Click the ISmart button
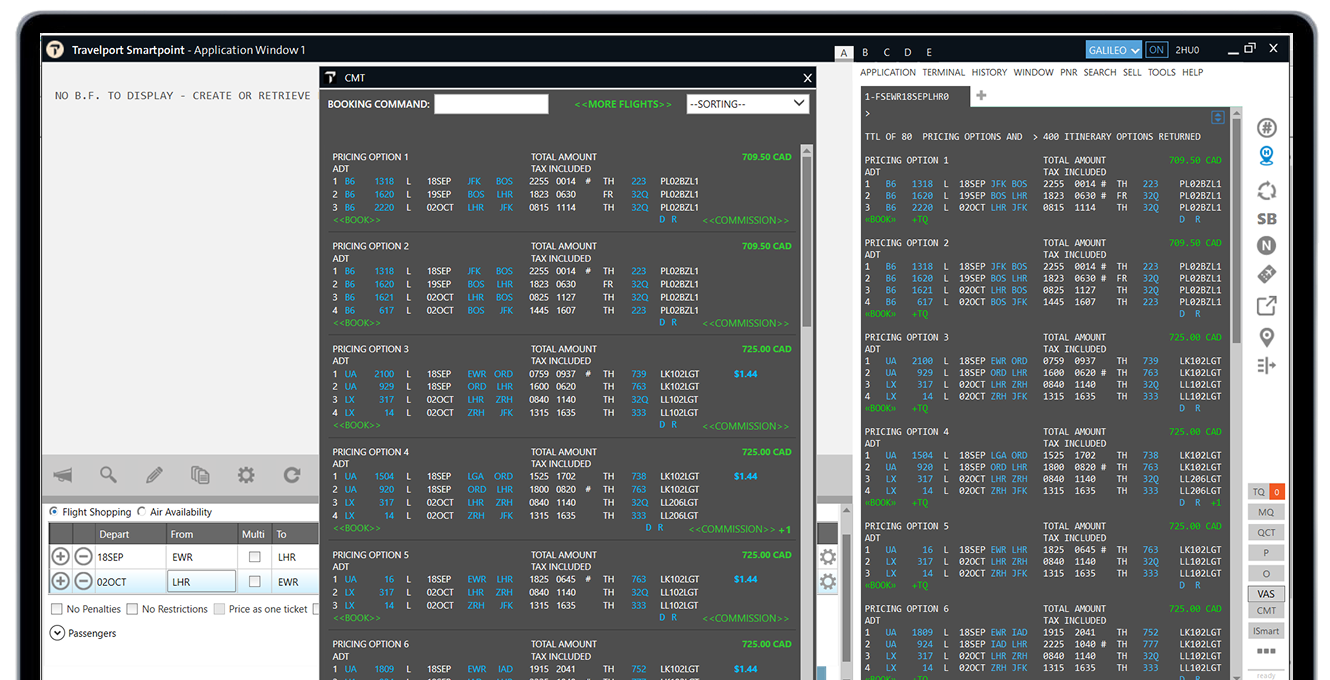The image size is (1330, 680). (1266, 630)
